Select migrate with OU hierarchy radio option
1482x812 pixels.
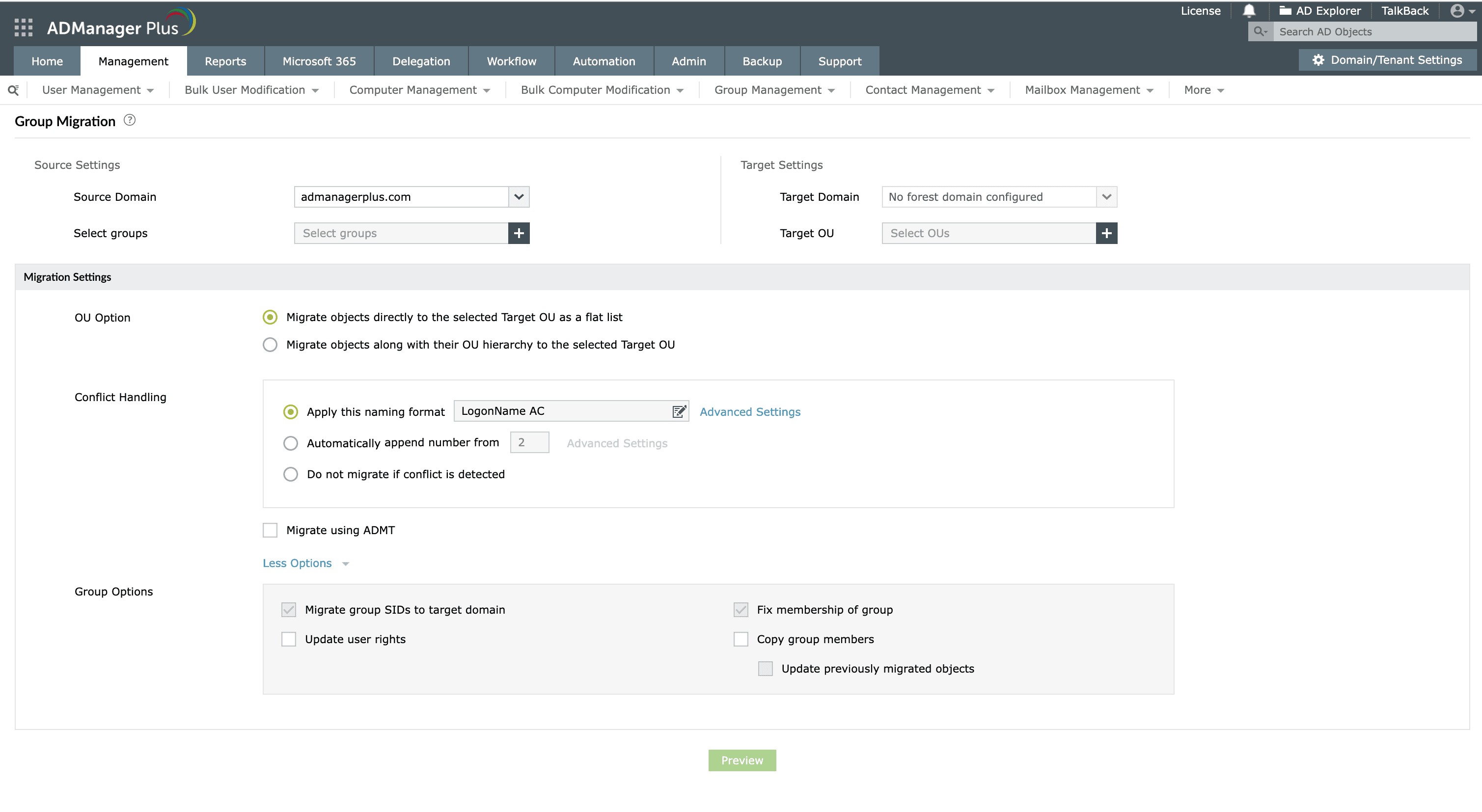[x=270, y=345]
